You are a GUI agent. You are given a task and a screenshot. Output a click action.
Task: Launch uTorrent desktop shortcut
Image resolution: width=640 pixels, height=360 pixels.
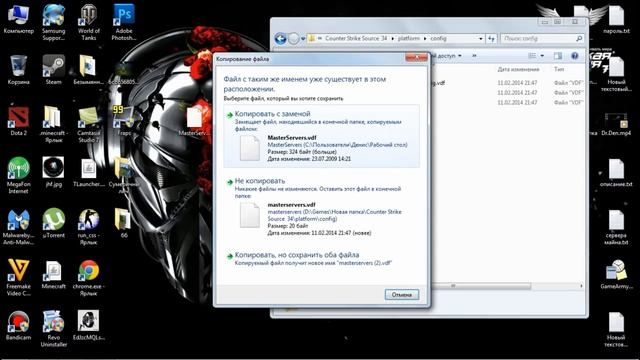tap(53, 224)
